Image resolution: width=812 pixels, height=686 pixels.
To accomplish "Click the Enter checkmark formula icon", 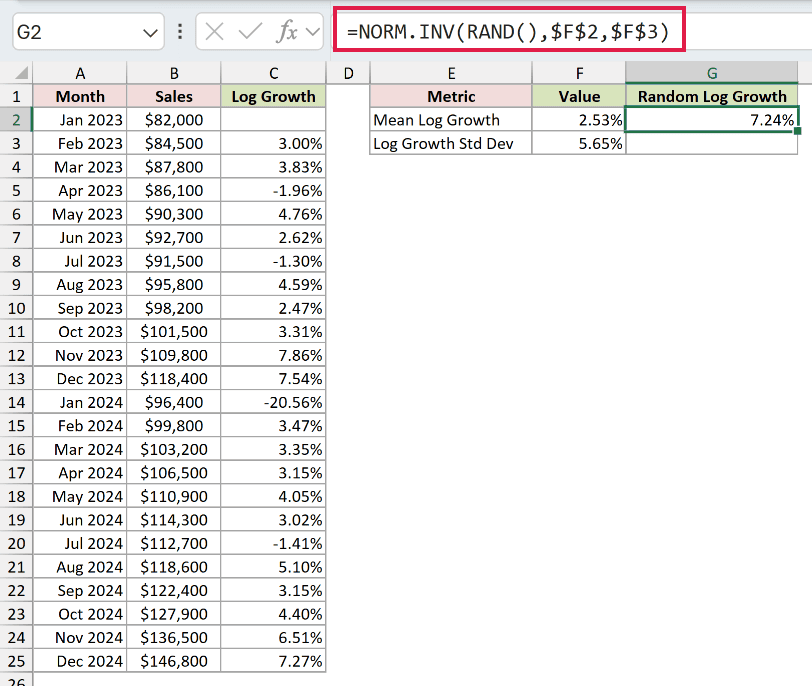I will coord(250,32).
